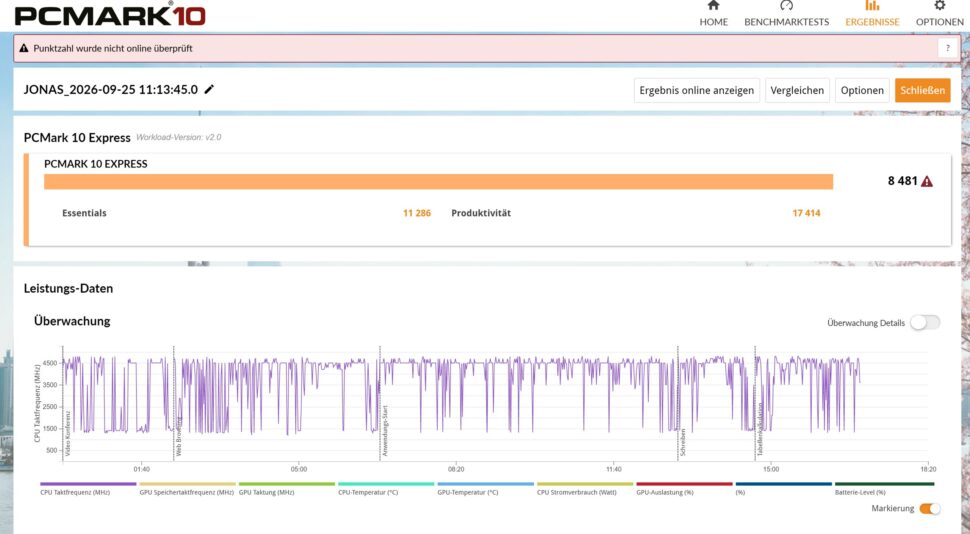
Task: Go to HOME menu label
Action: click(x=713, y=22)
